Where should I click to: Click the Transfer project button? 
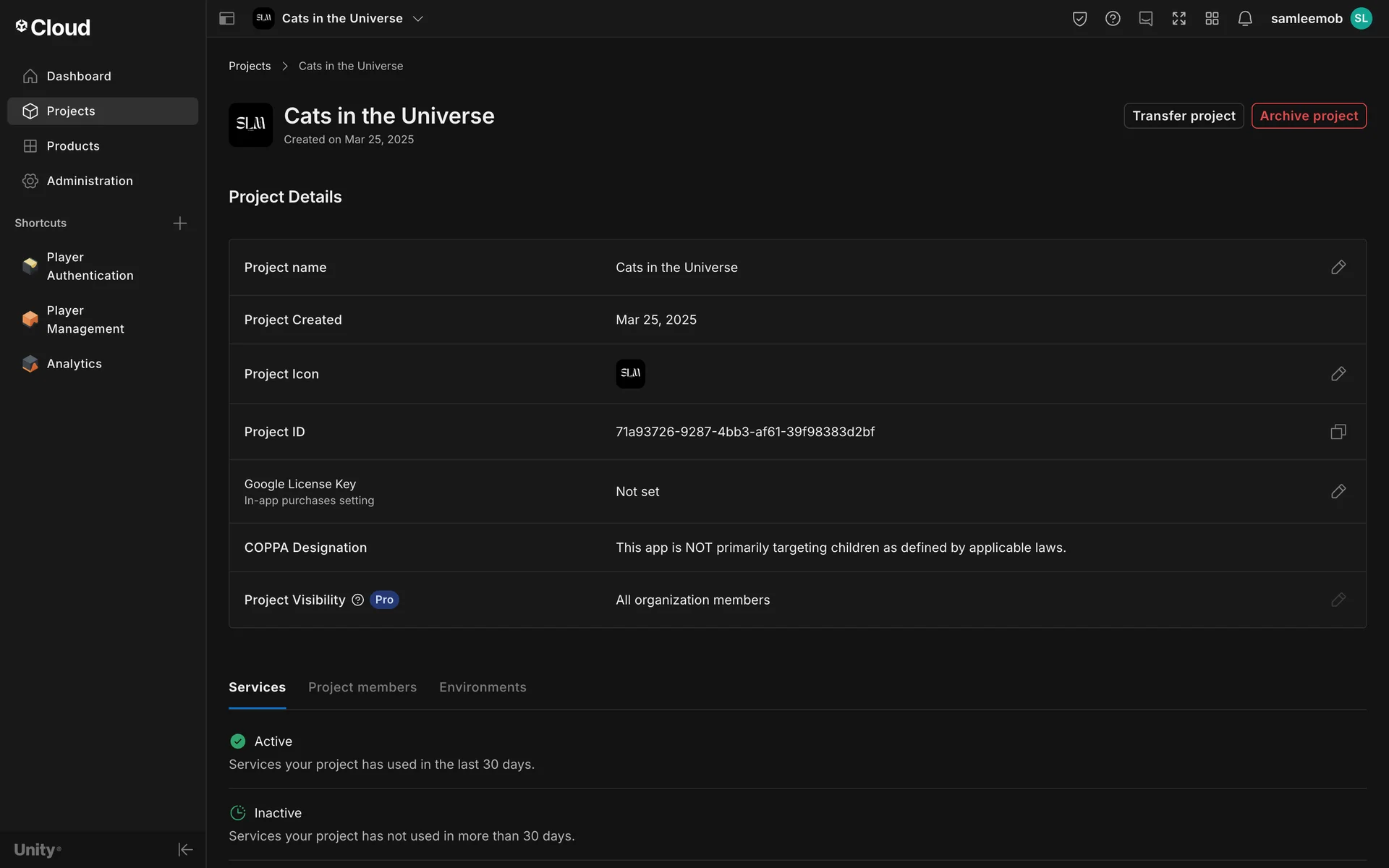pos(1184,116)
